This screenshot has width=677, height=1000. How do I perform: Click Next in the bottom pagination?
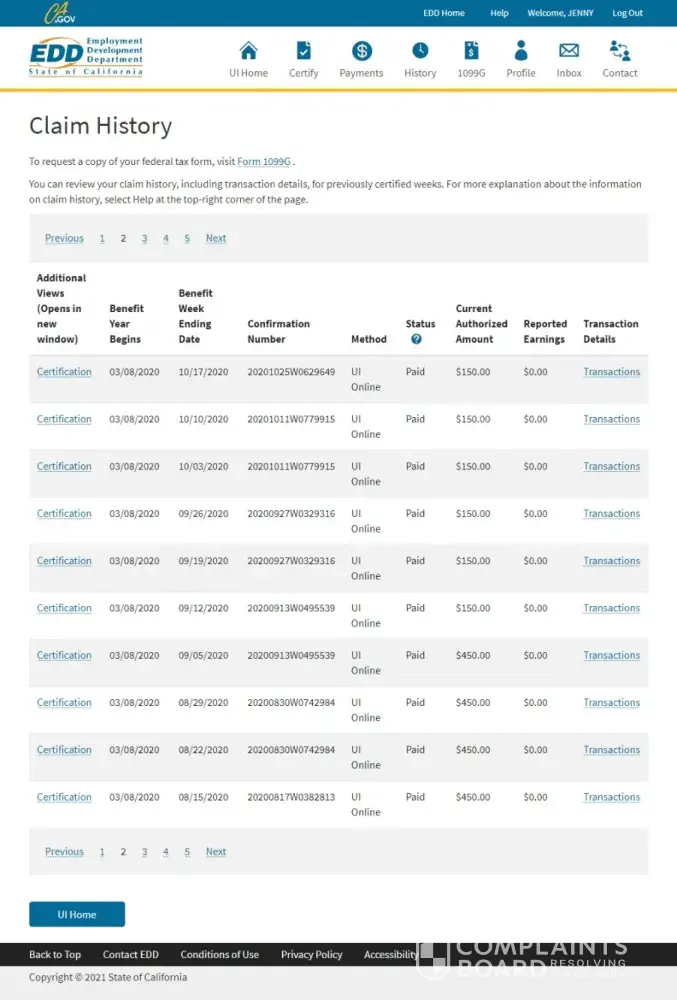(x=216, y=852)
